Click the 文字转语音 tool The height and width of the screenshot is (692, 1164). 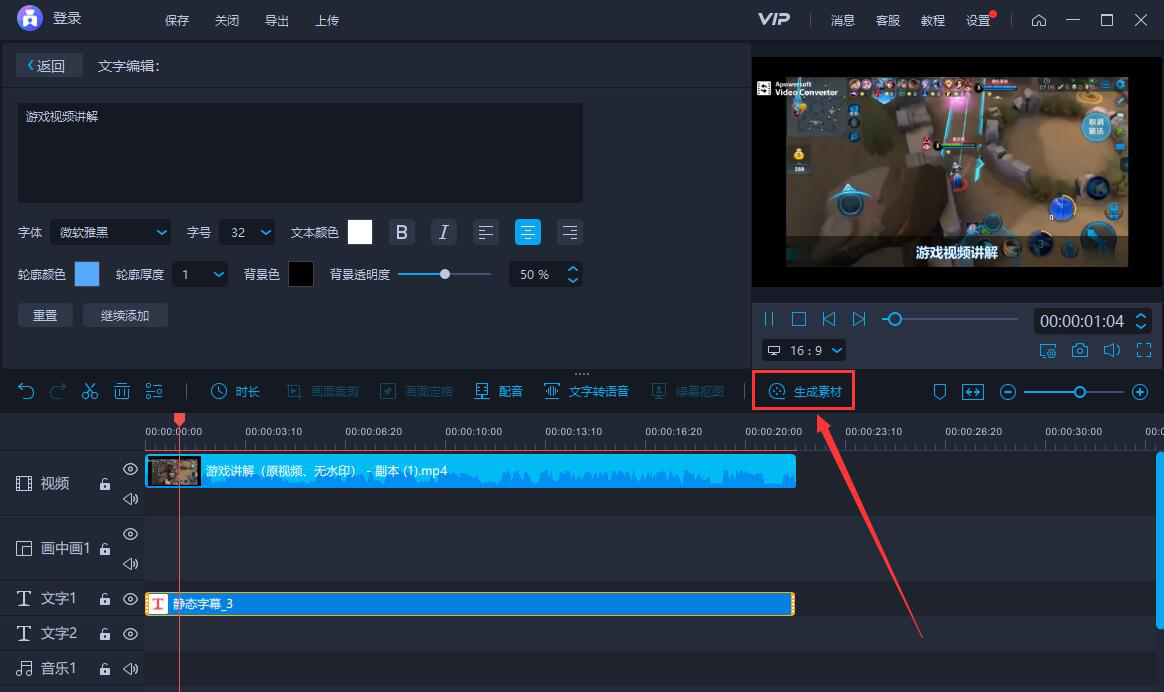tap(586, 391)
